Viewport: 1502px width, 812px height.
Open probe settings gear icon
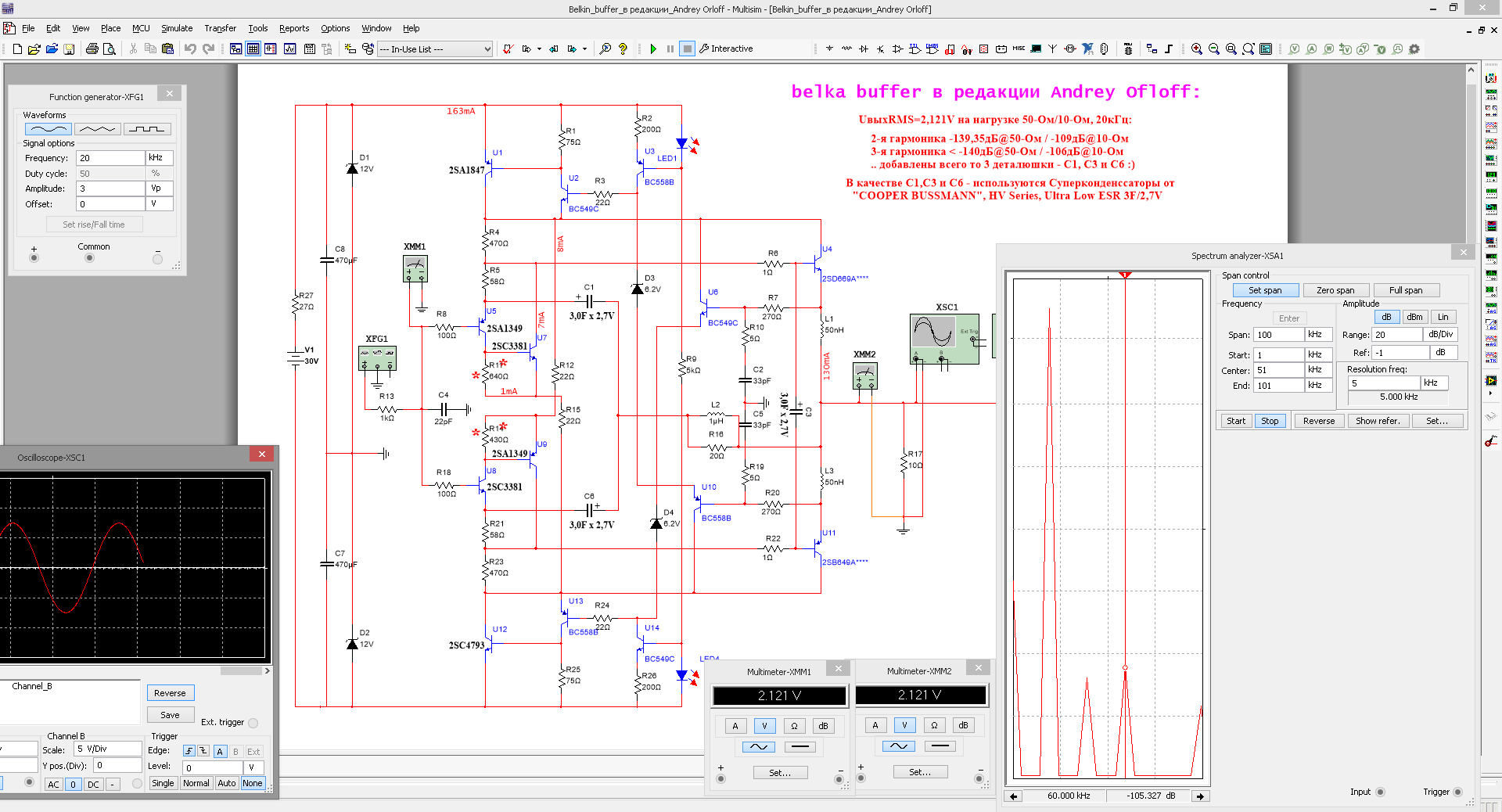tap(1414, 49)
